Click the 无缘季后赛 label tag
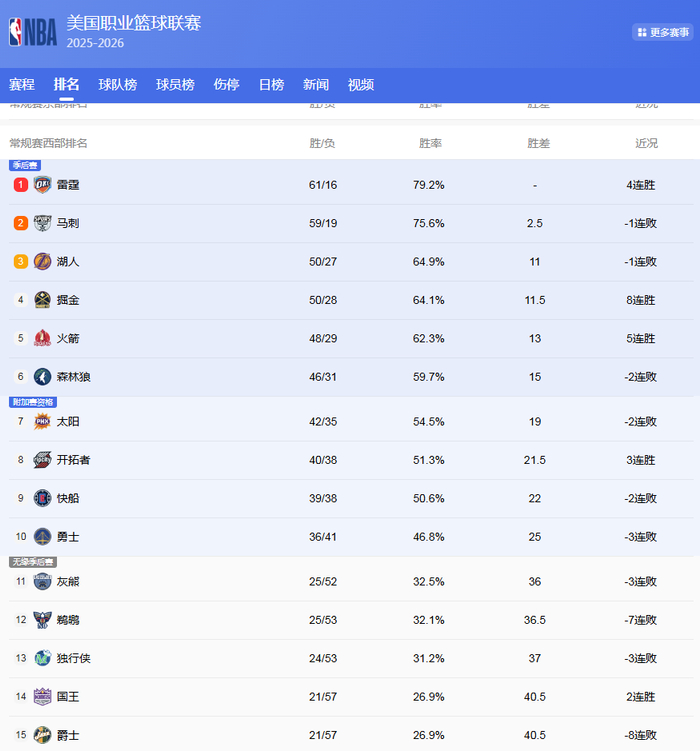The image size is (700, 751). click(33, 562)
